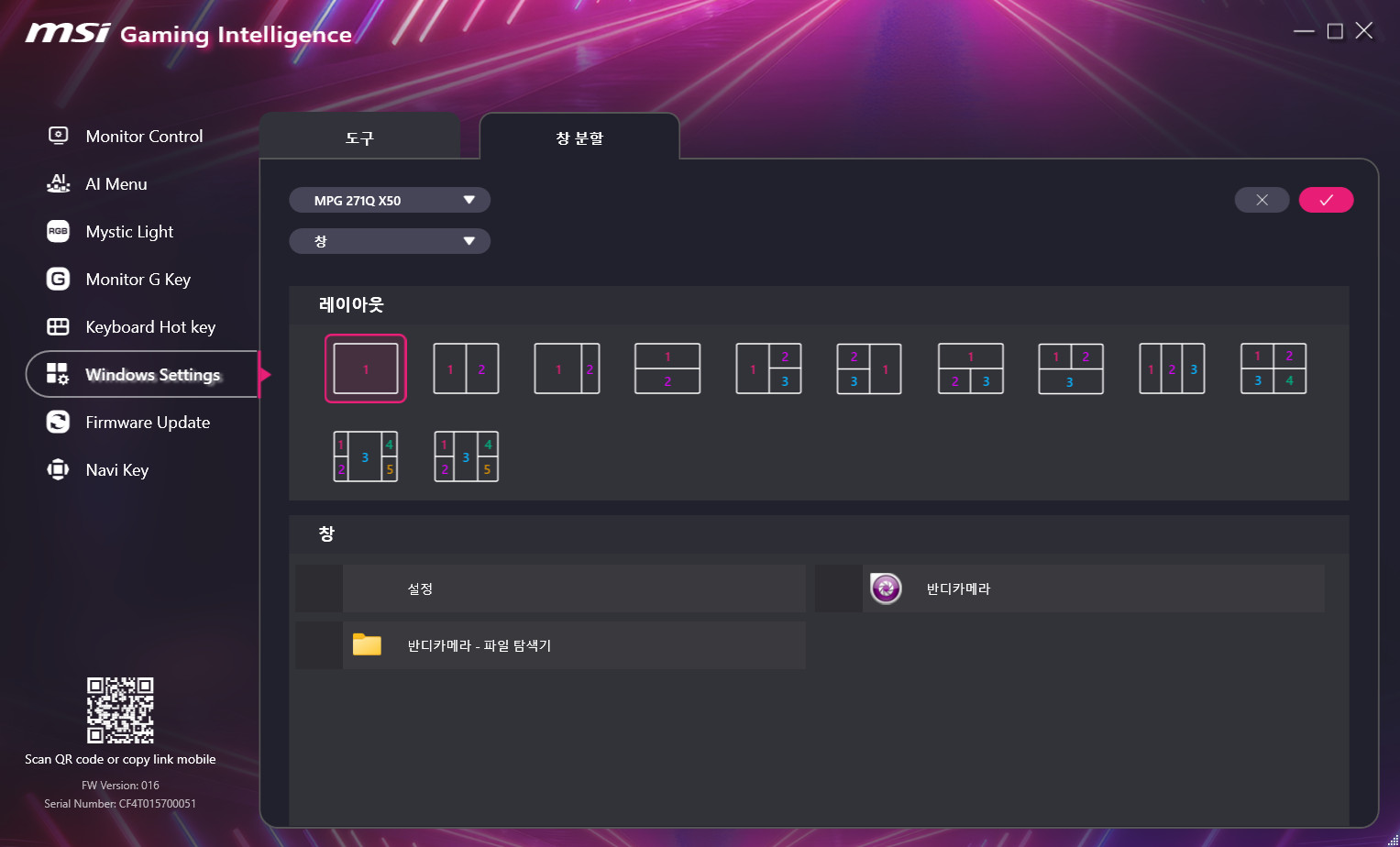Cancel with the gray X button
Viewport: 1400px width, 847px height.
click(x=1262, y=200)
